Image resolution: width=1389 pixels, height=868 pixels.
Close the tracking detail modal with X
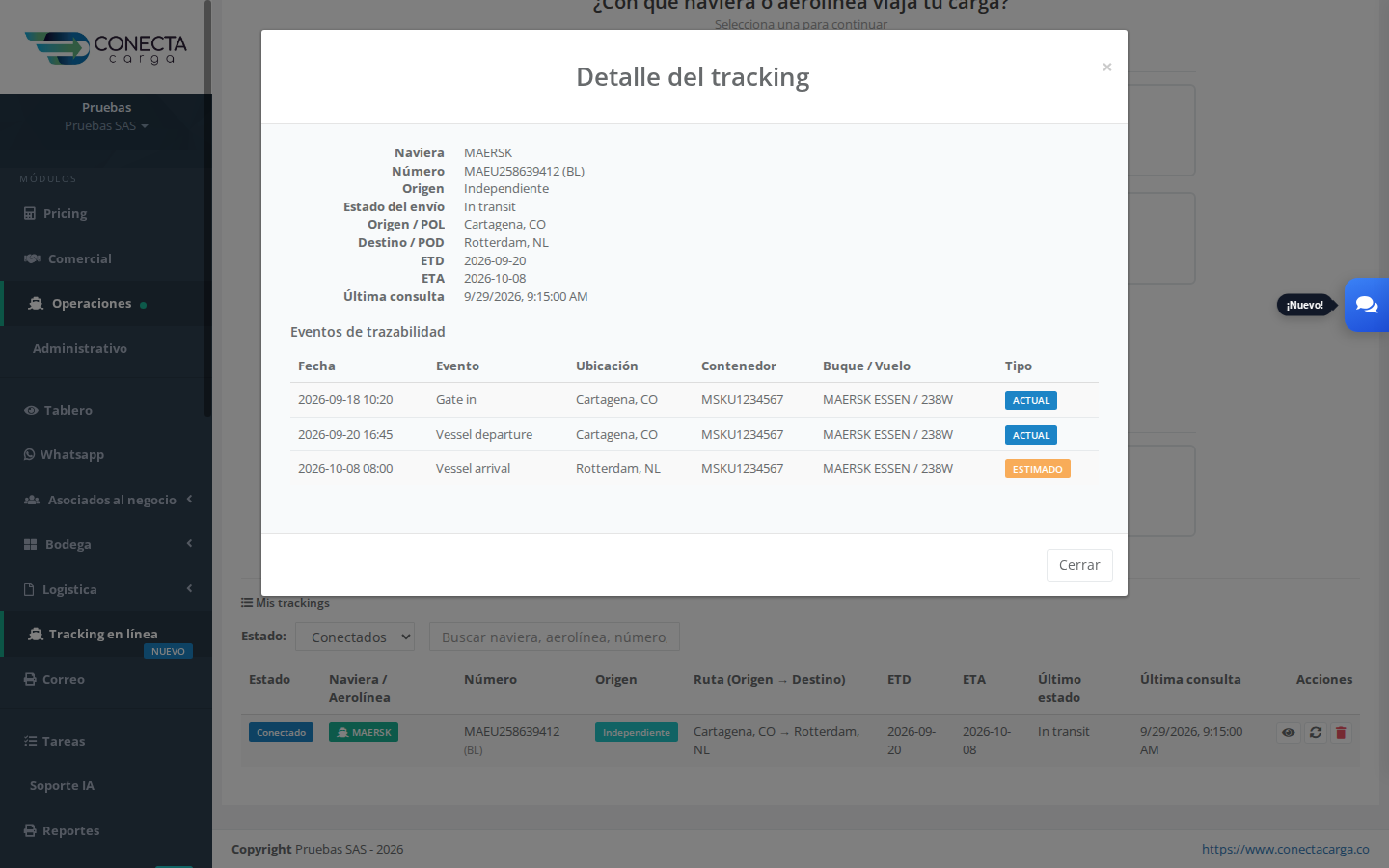click(x=1107, y=67)
